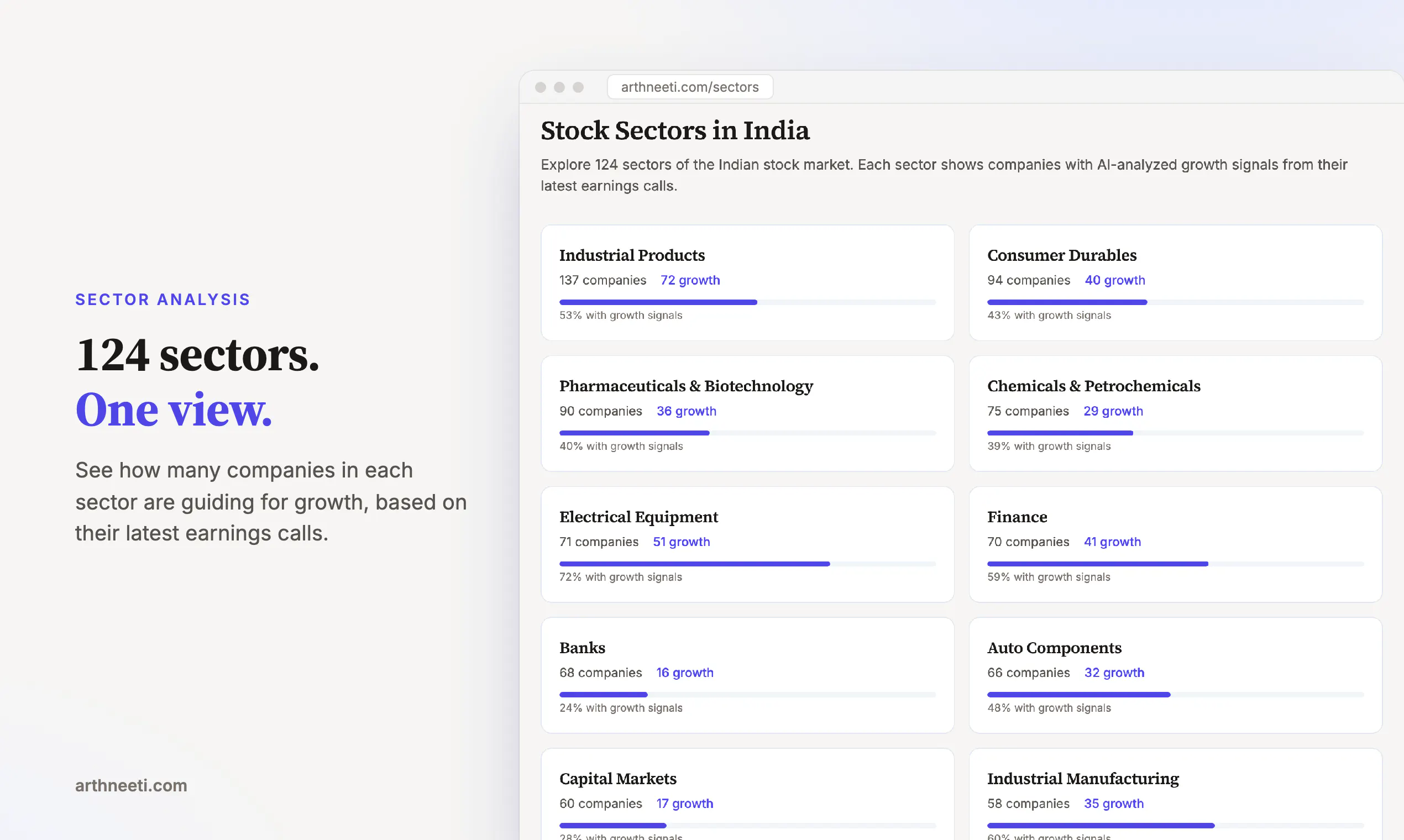Click '32 growth' under Auto Components
This screenshot has height=840, width=1404.
[1114, 673]
